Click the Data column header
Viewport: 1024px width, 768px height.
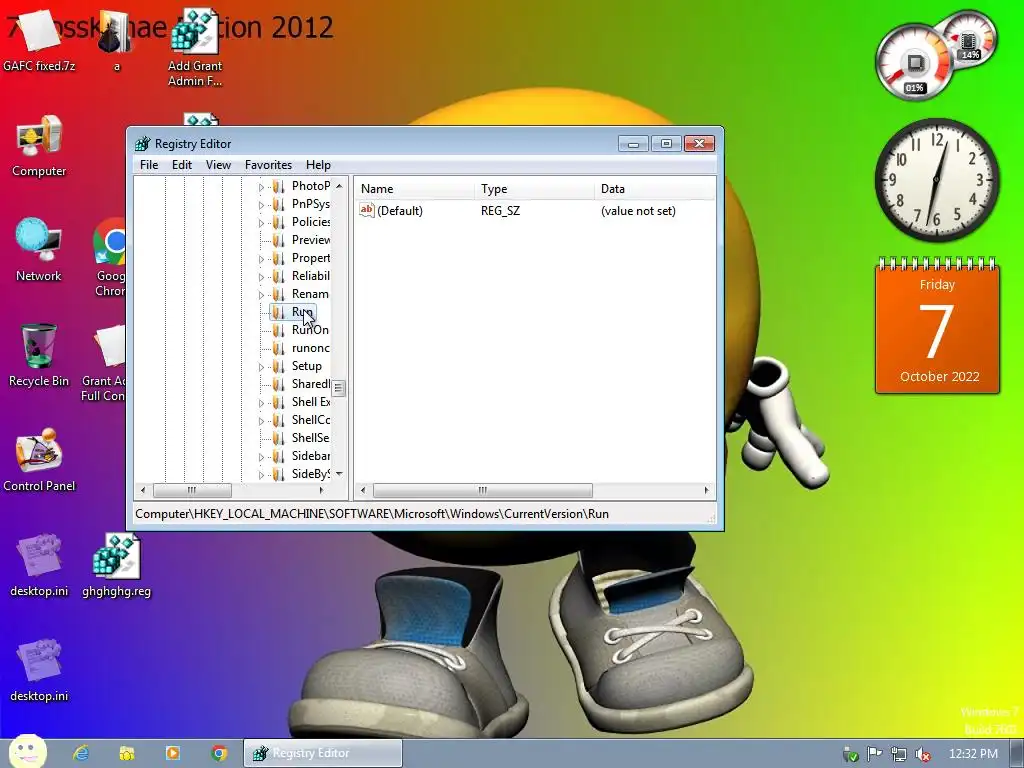click(655, 189)
